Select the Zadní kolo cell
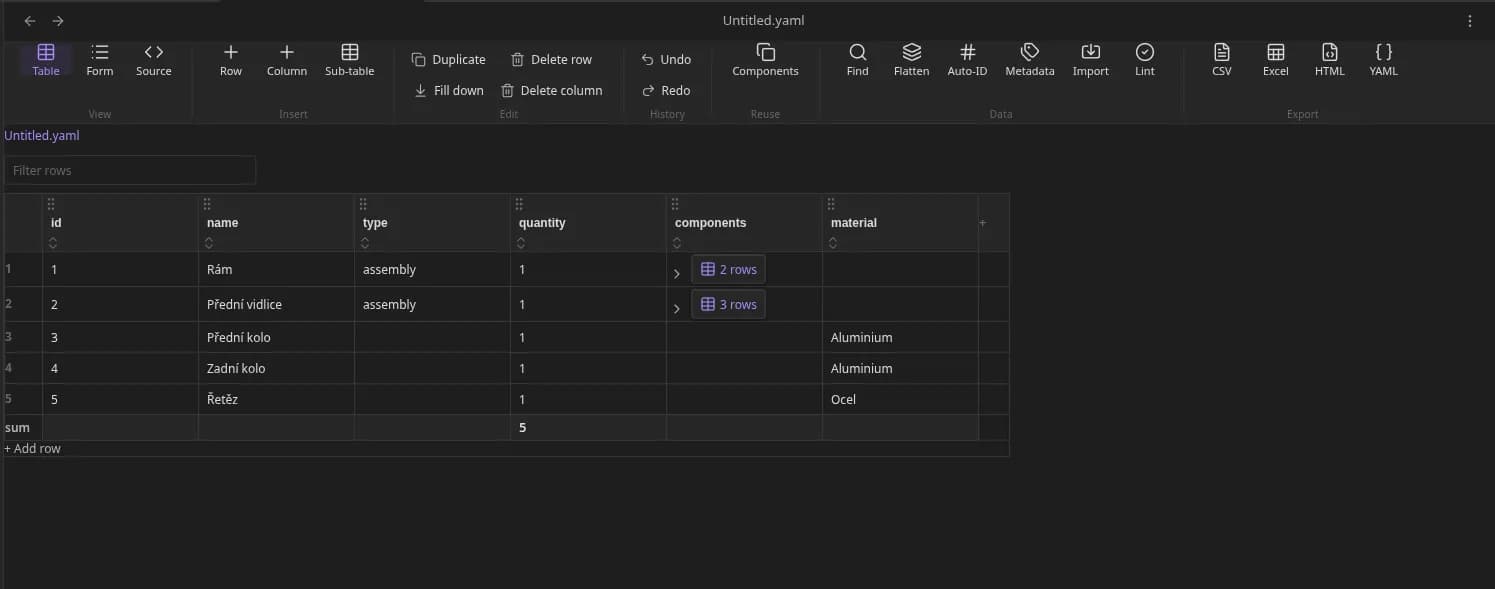This screenshot has height=589, width=1495. click(x=276, y=368)
